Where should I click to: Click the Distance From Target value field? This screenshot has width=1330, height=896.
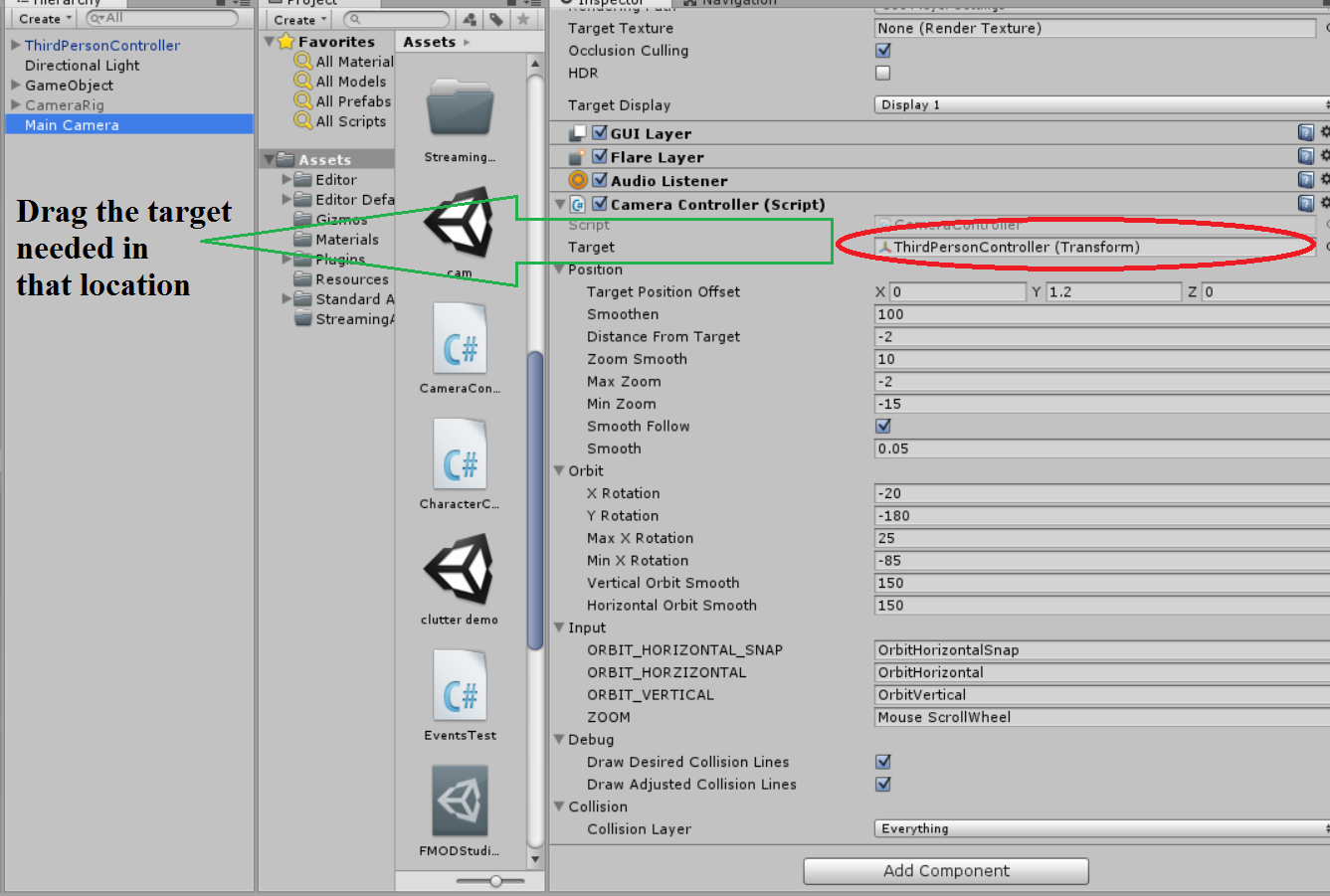point(1102,336)
